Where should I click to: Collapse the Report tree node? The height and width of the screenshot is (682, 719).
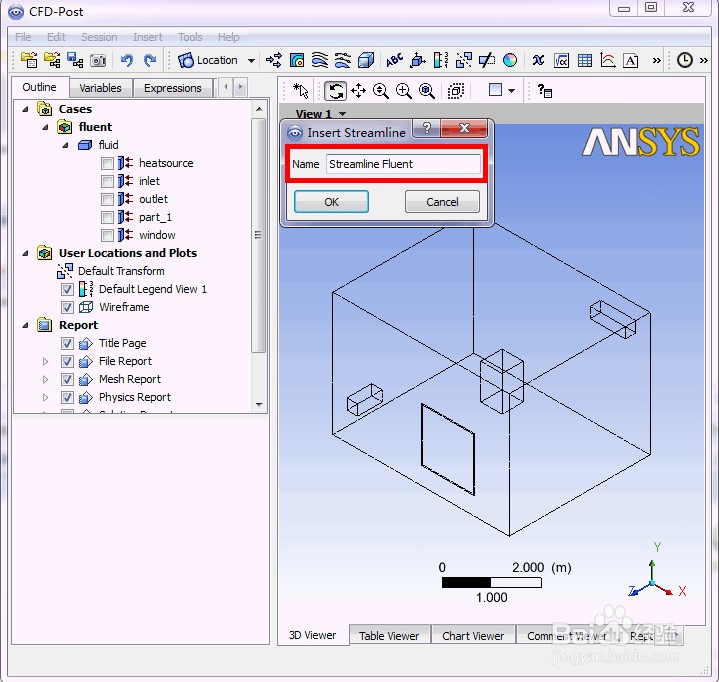[x=25, y=325]
